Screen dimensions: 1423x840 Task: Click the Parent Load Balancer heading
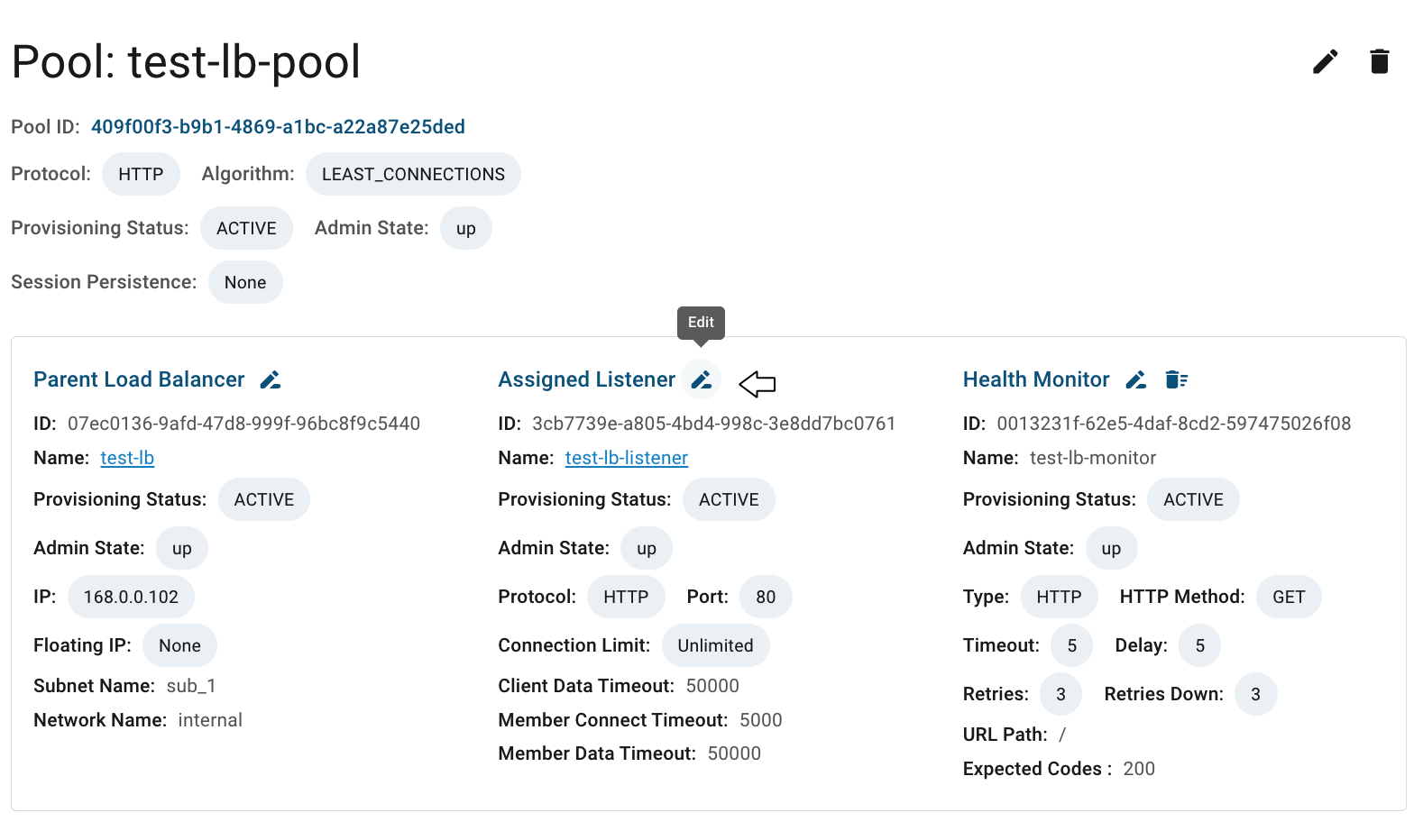(x=139, y=379)
